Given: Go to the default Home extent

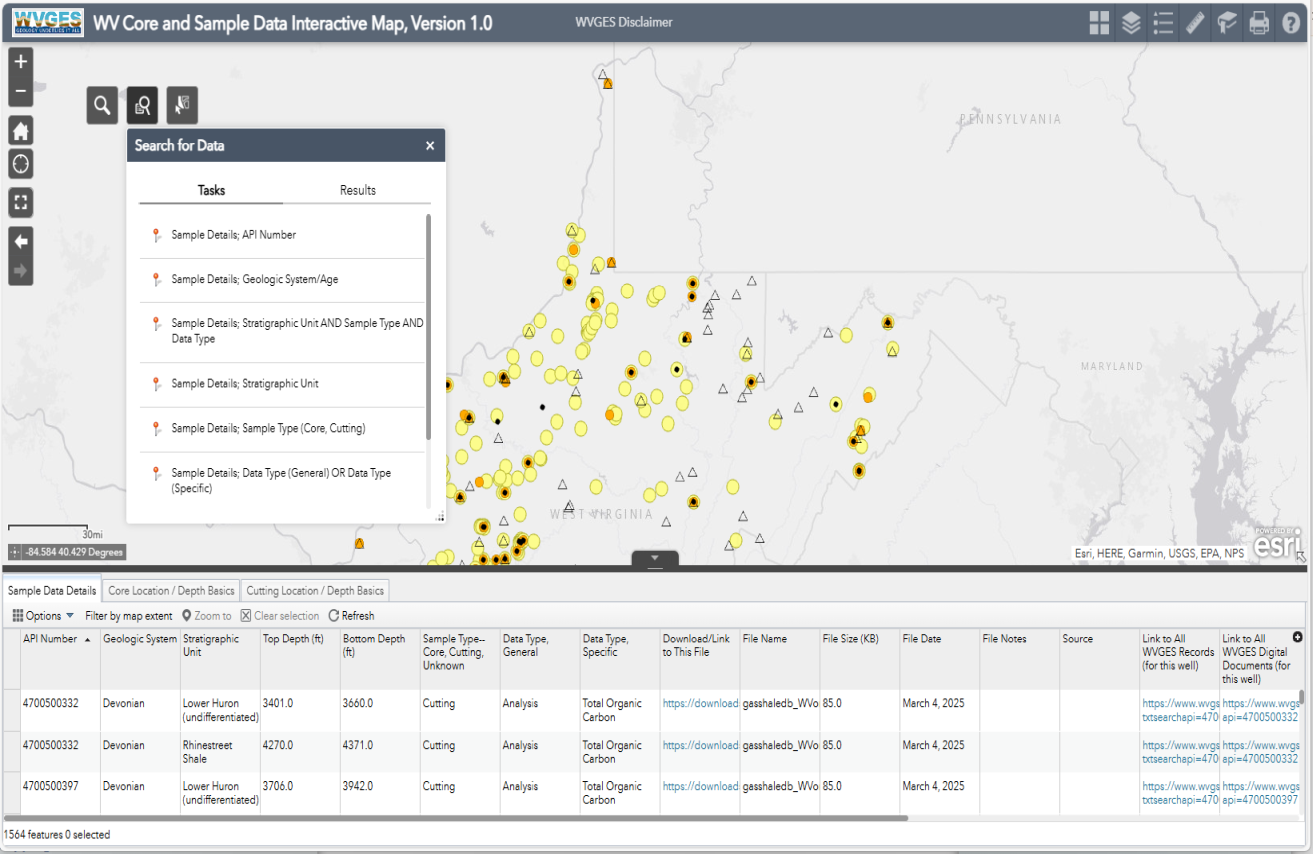Looking at the screenshot, I should pyautogui.click(x=20, y=131).
